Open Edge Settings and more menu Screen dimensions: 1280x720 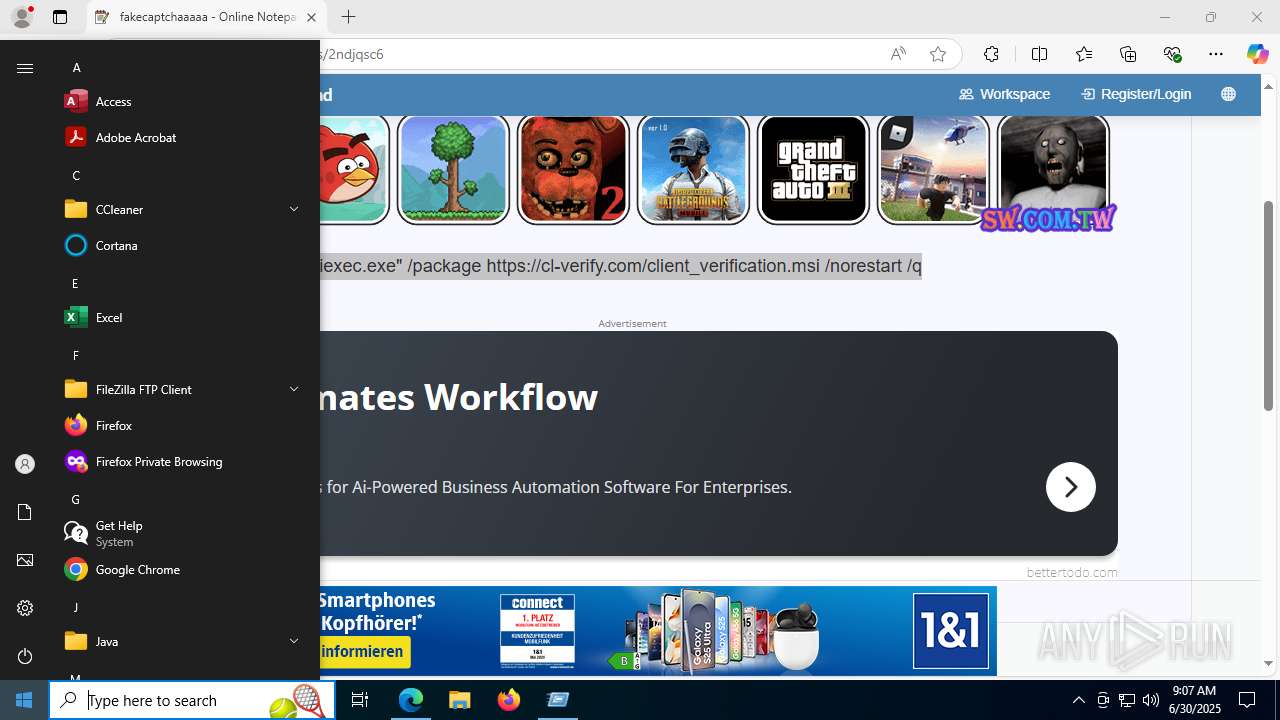tap(1216, 54)
